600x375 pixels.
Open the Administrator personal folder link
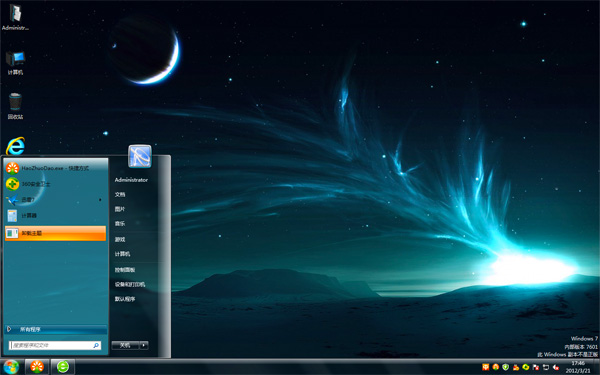(x=131, y=180)
